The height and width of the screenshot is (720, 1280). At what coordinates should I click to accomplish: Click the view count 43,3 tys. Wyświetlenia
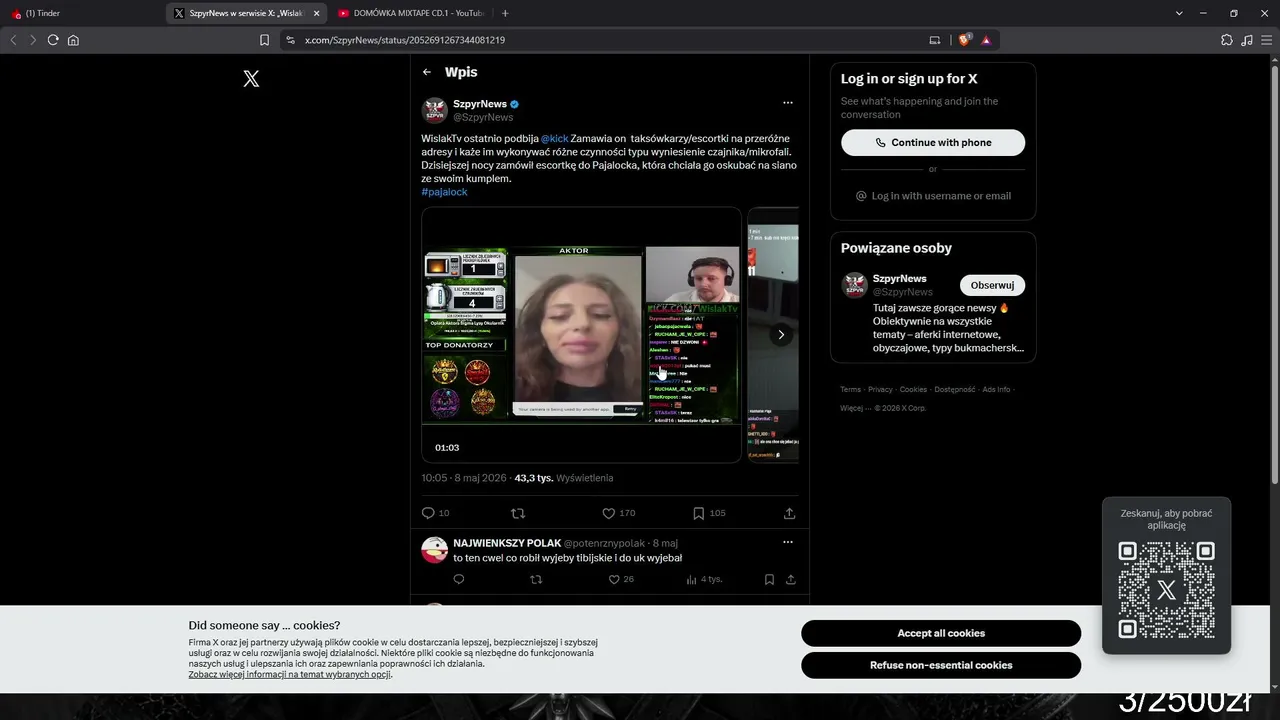[564, 478]
